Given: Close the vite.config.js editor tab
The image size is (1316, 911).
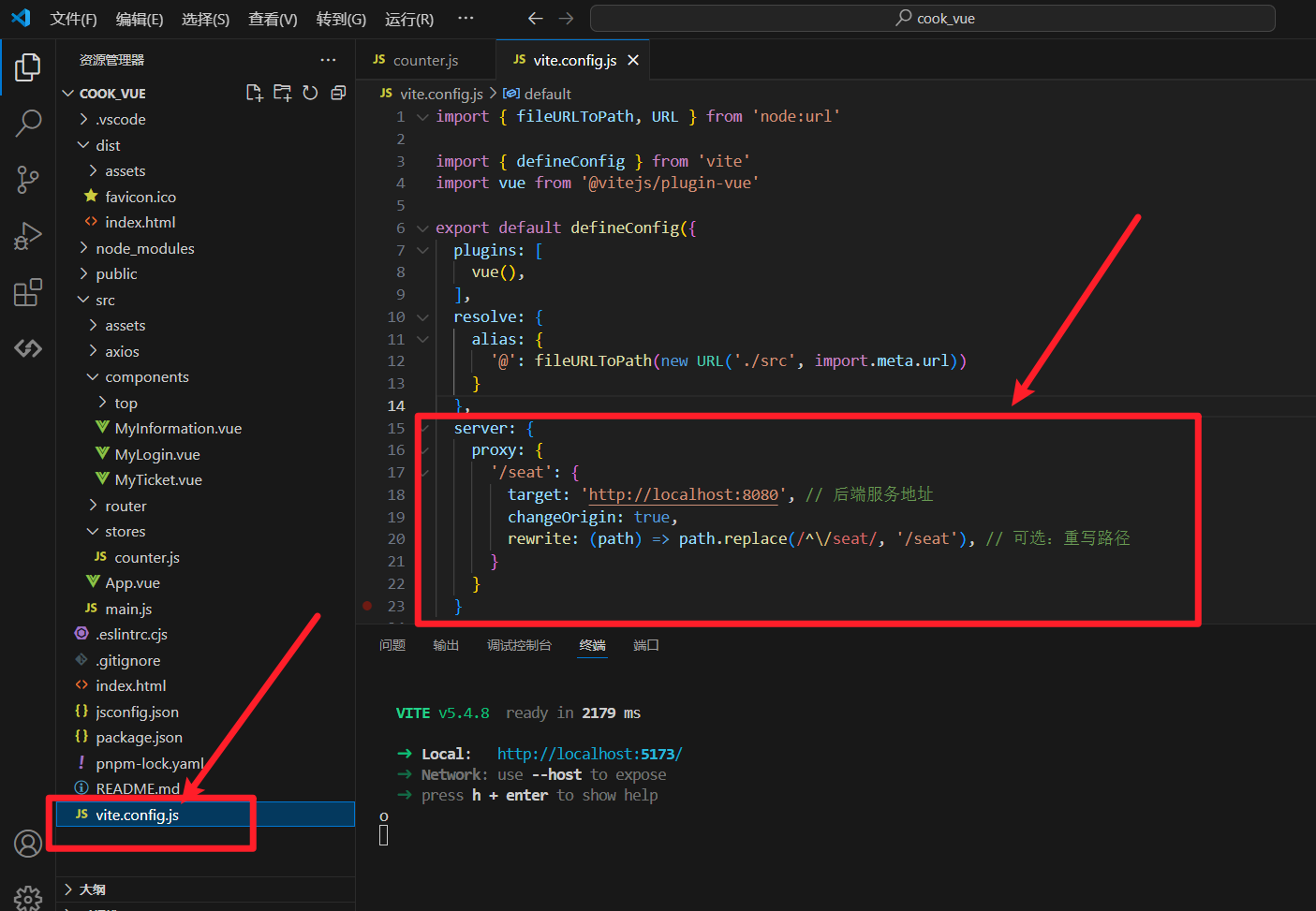Looking at the screenshot, I should (x=633, y=60).
